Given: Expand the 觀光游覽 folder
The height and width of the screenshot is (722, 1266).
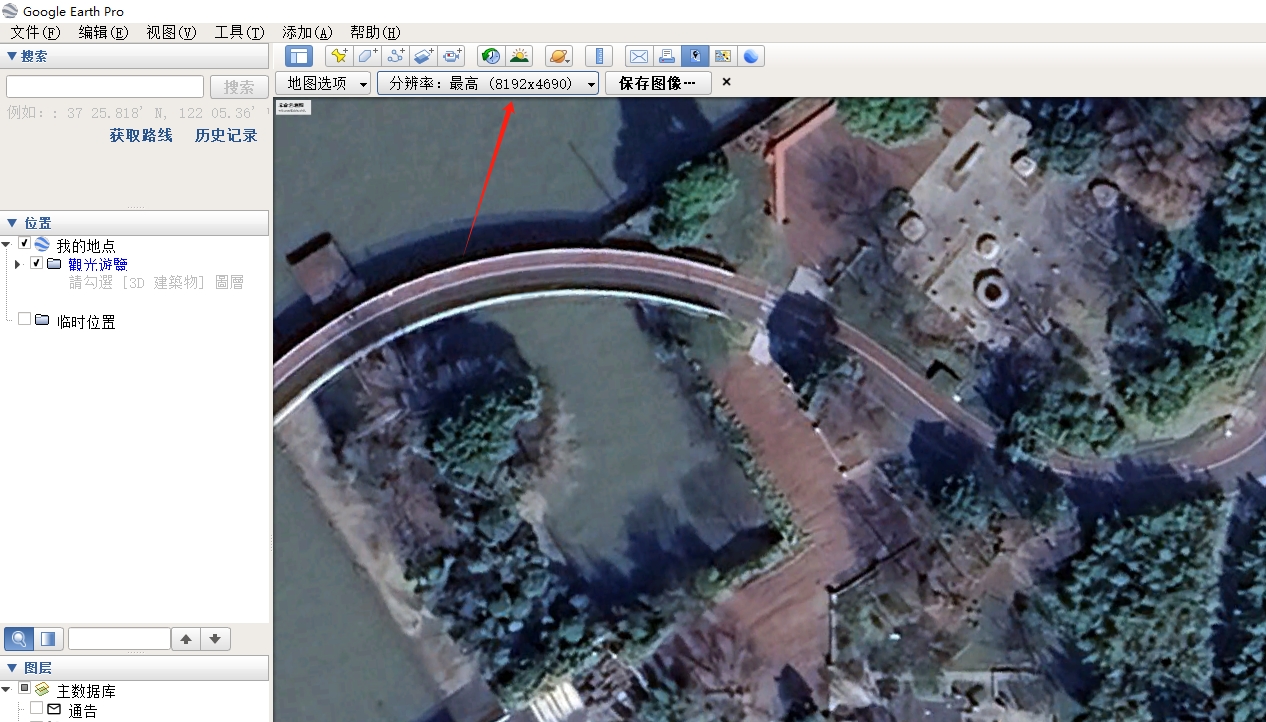Looking at the screenshot, I should point(18,264).
